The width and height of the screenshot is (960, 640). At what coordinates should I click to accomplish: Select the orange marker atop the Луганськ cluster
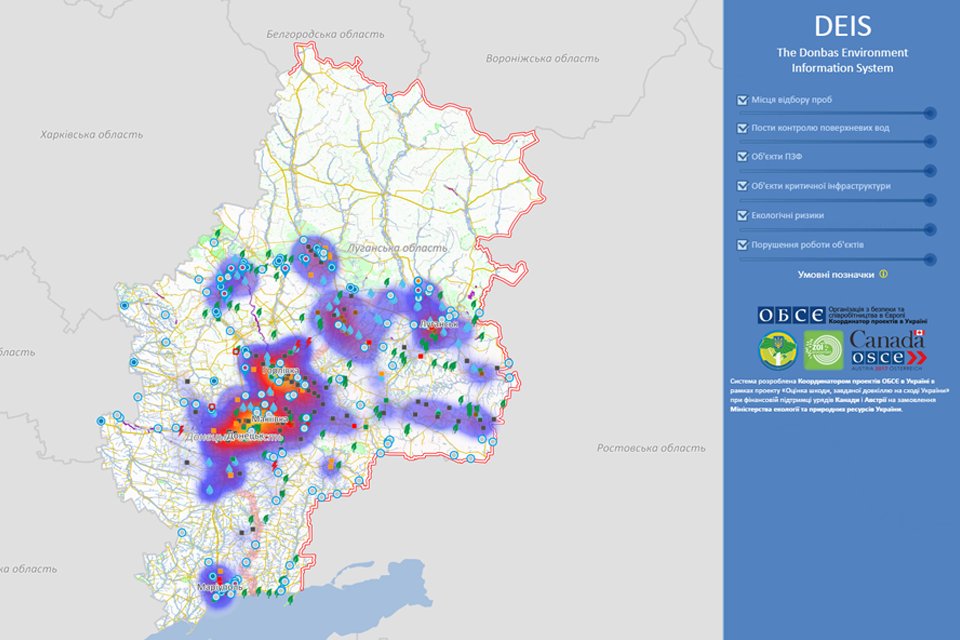(418, 281)
